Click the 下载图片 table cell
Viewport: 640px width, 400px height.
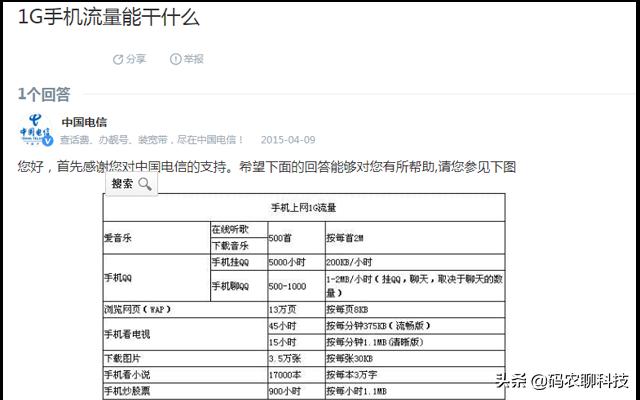[x=185, y=359]
